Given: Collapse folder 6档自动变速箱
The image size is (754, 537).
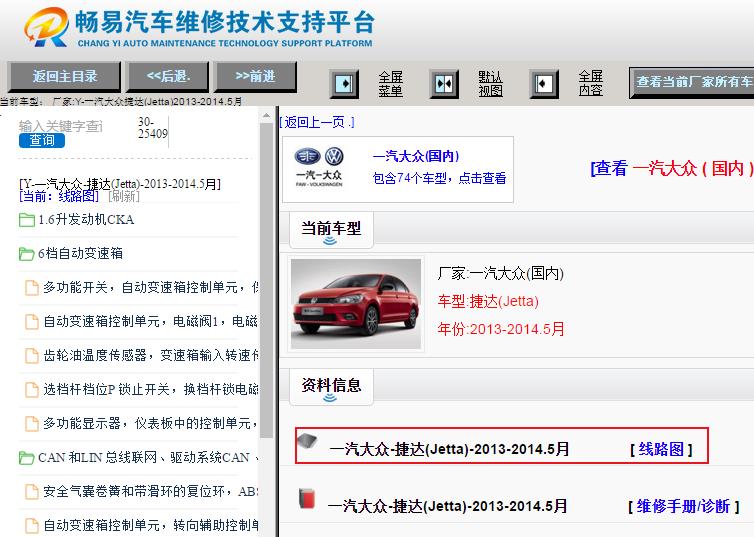Looking at the screenshot, I should click(80, 253).
